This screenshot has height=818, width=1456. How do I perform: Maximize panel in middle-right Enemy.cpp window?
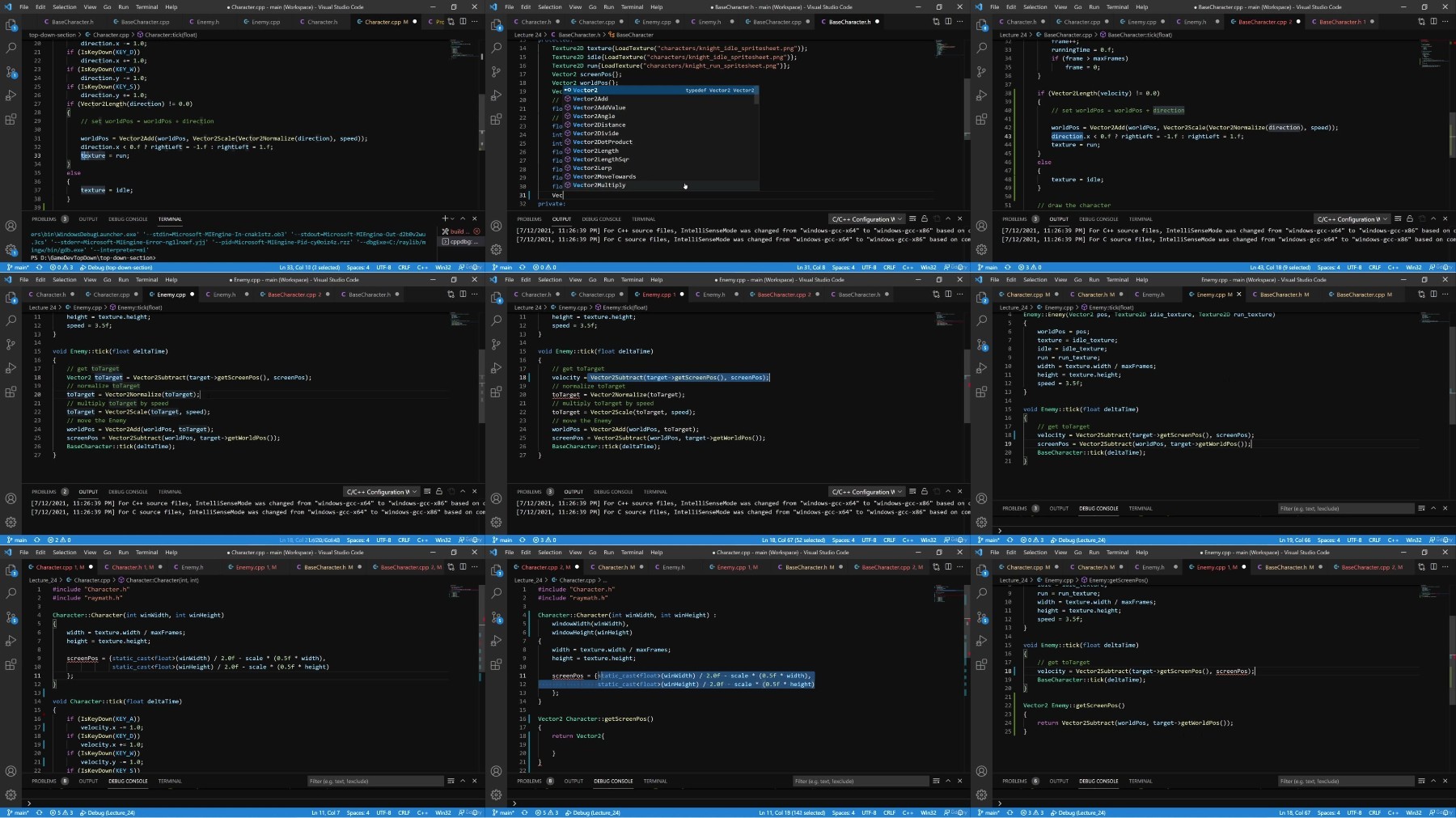[x=1433, y=508]
